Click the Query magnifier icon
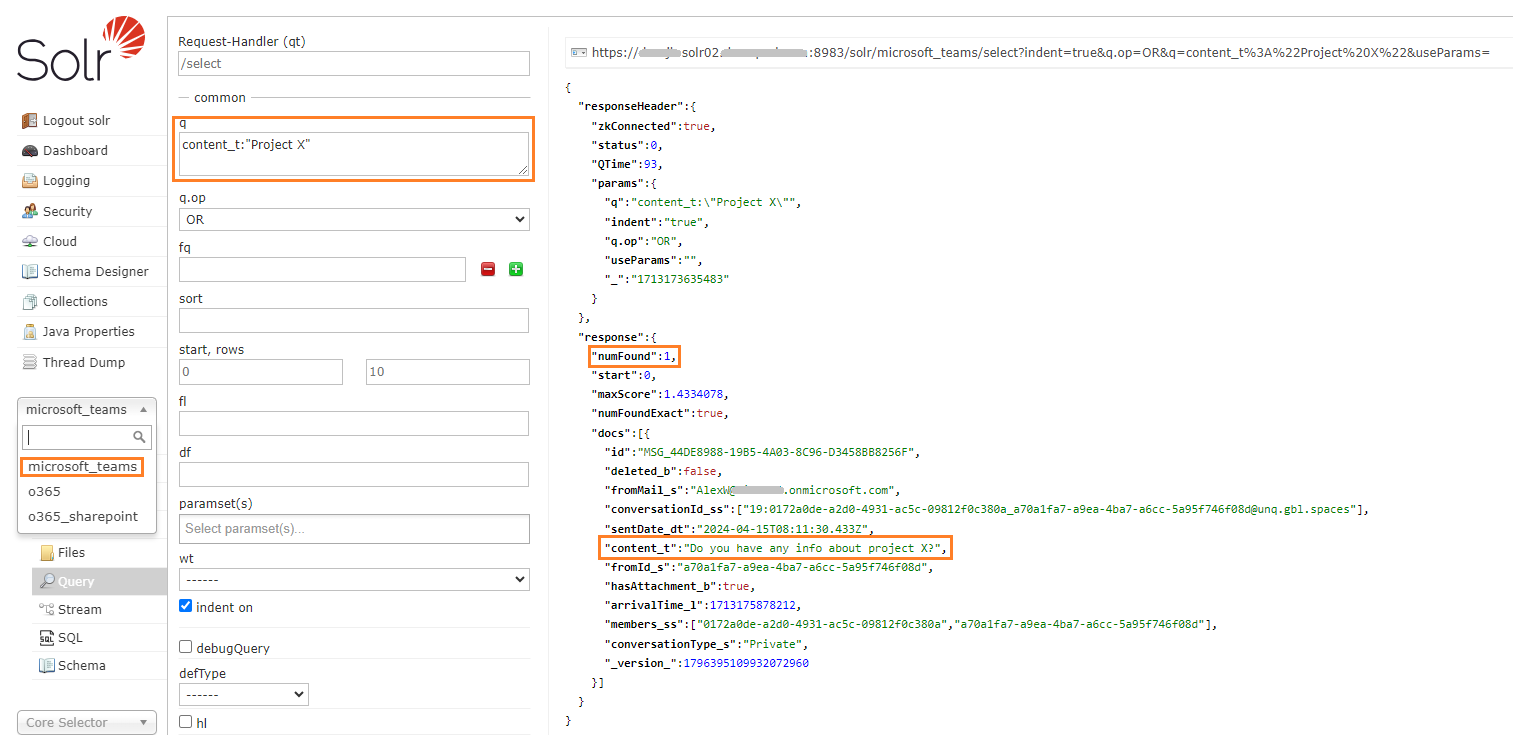This screenshot has height=735, width=1513. point(47,581)
